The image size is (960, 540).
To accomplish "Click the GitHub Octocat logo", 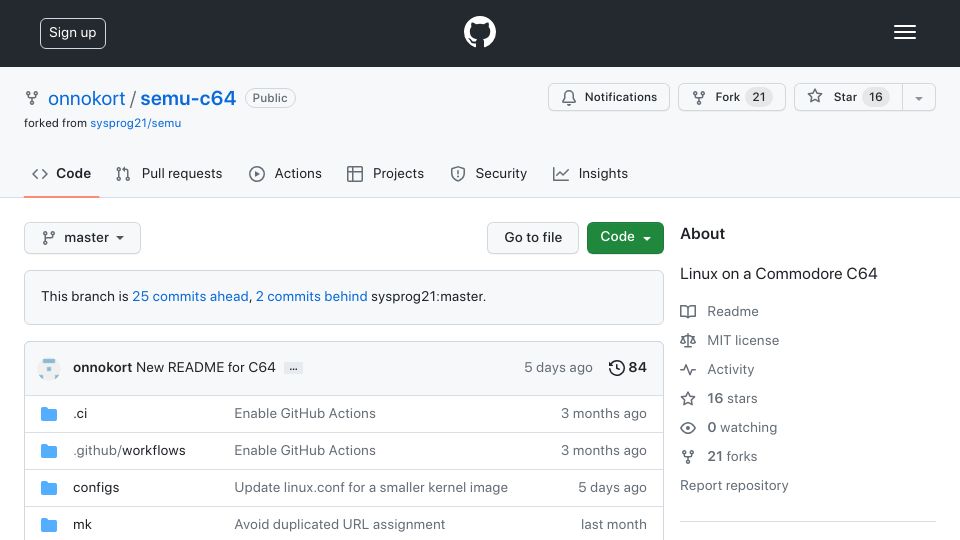I will pyautogui.click(x=479, y=32).
